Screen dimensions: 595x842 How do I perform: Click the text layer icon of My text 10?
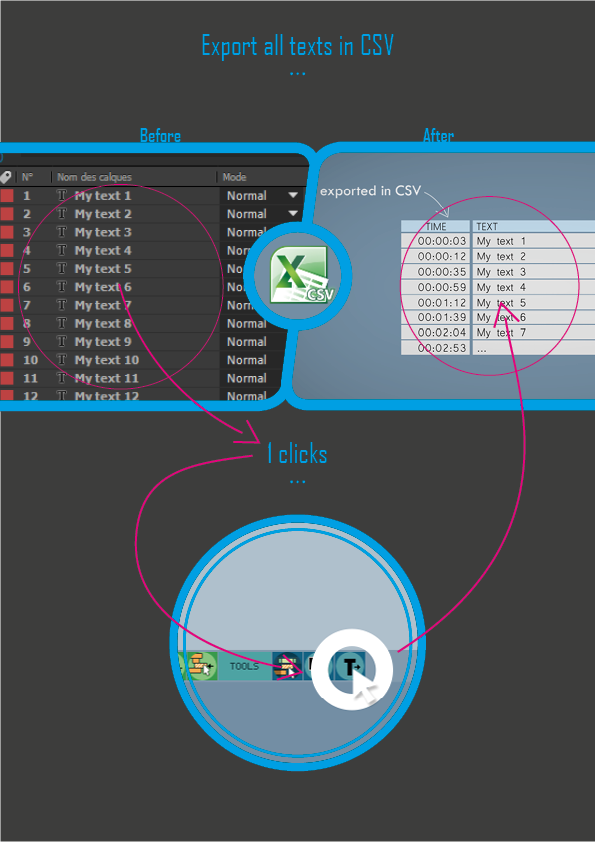coord(62,359)
